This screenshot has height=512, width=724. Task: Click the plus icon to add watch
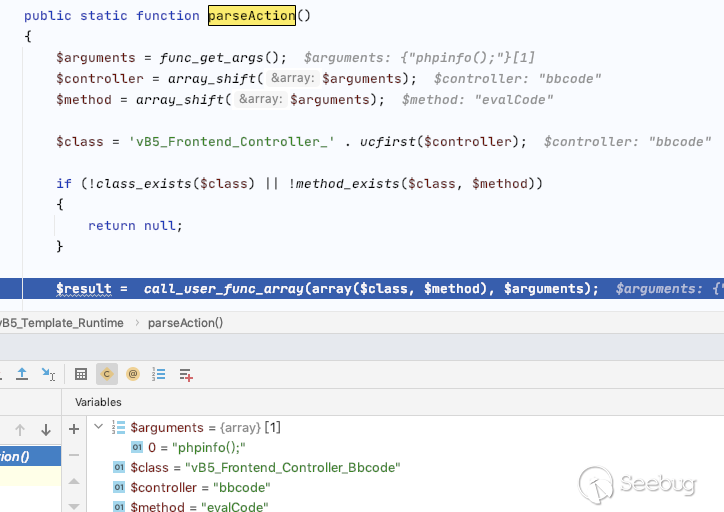coord(74,429)
